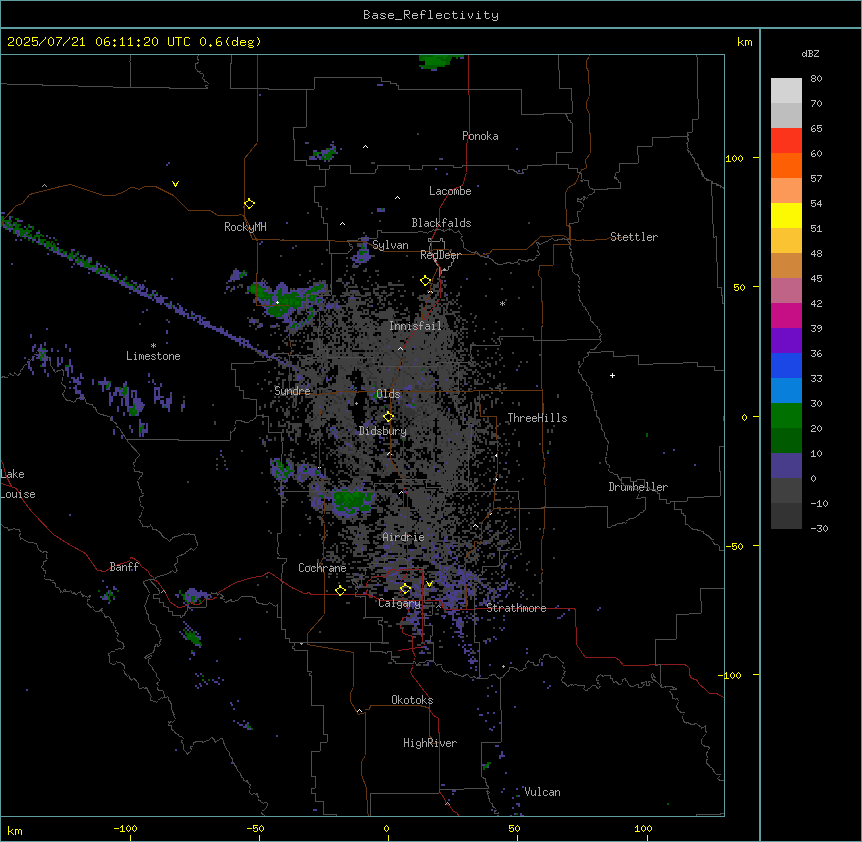Select the RedDeer label
The width and height of the screenshot is (862, 842).
coord(440,255)
